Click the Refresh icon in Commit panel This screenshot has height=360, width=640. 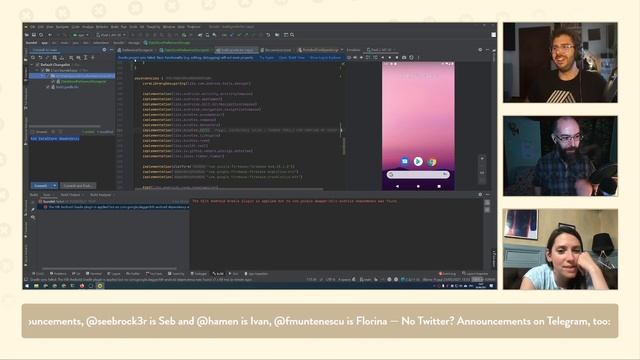click(33, 58)
